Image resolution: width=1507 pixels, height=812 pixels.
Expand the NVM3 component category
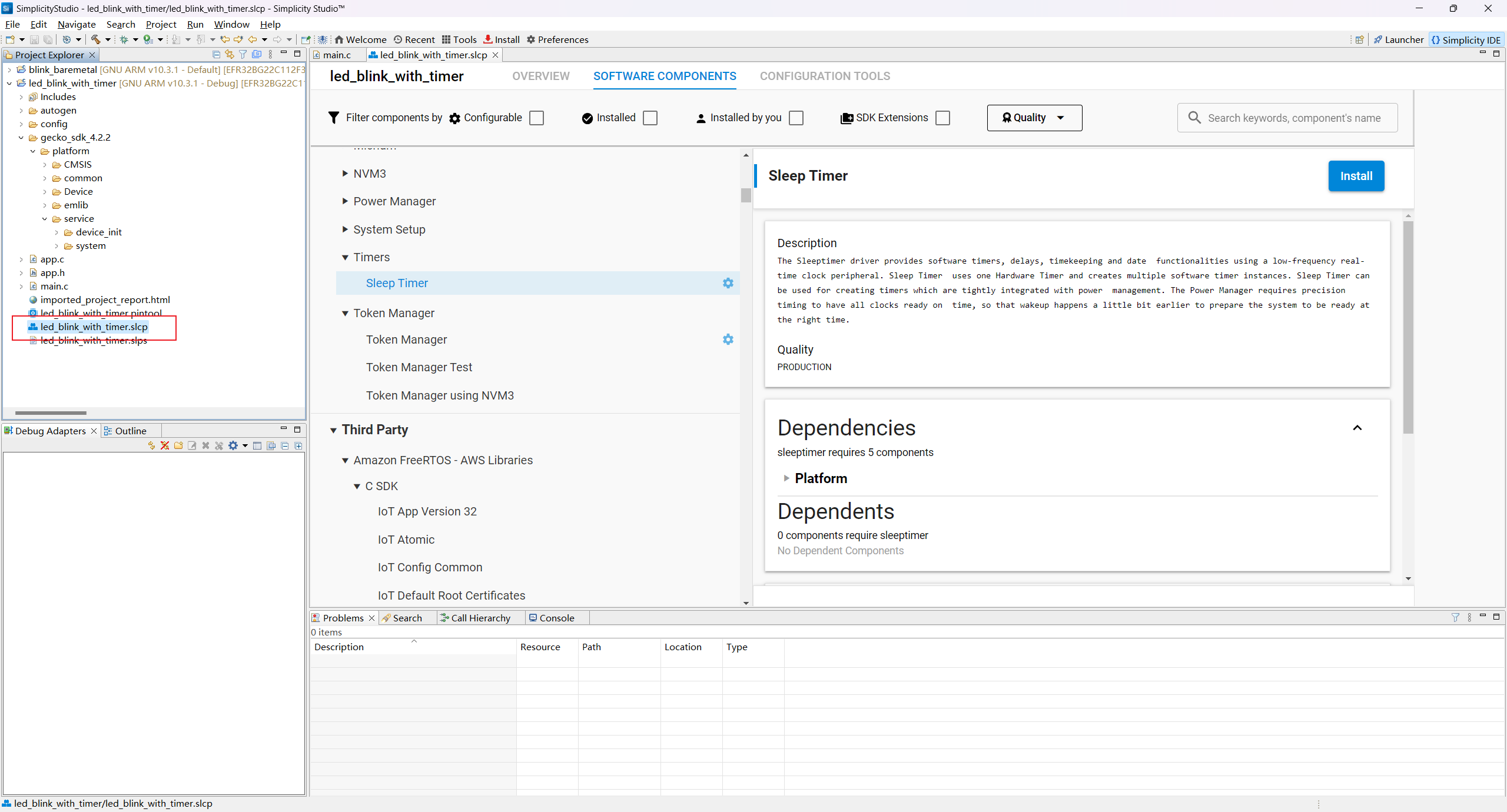[x=345, y=174]
